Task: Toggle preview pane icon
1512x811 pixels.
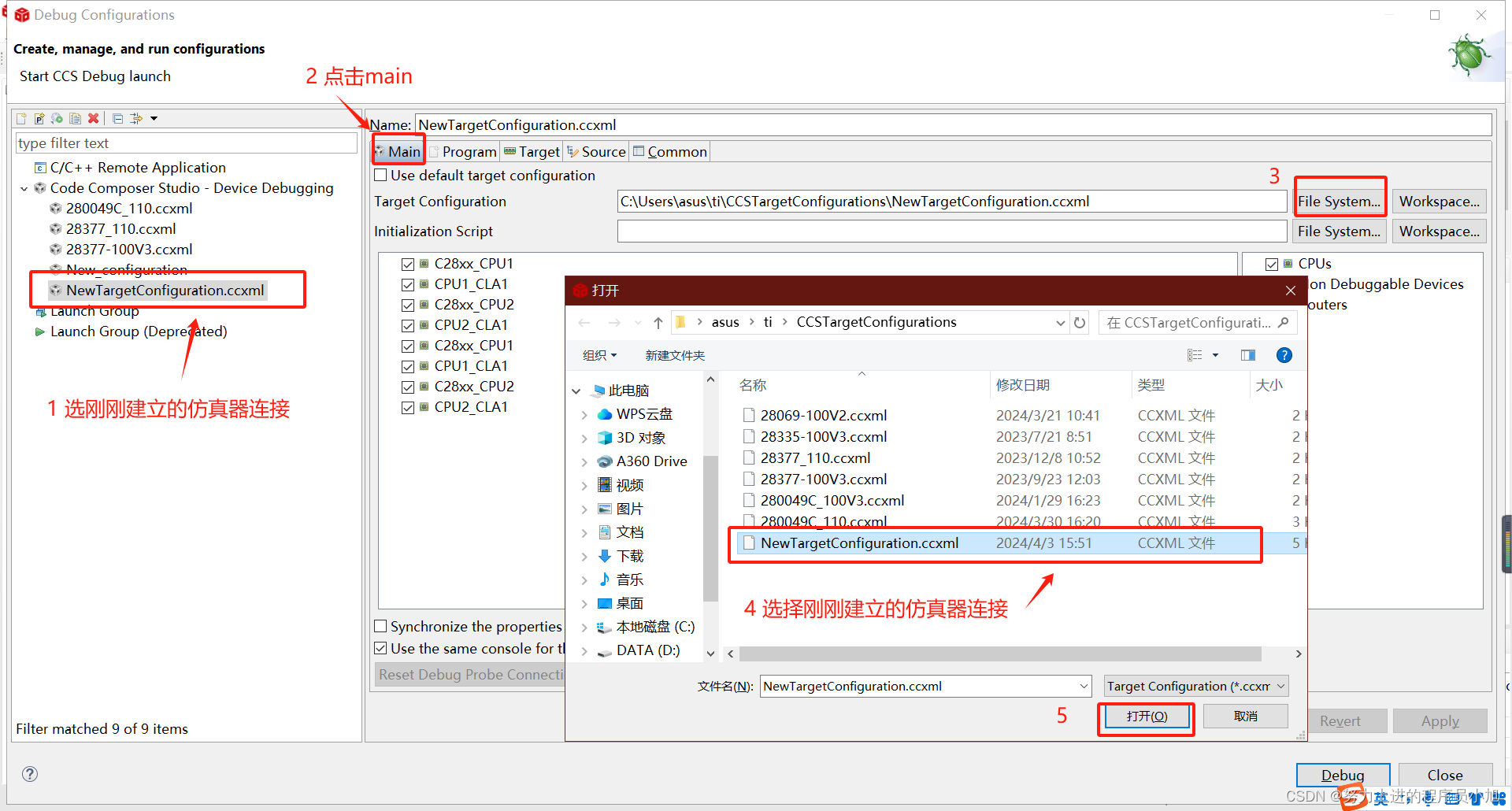Action: pyautogui.click(x=1248, y=356)
